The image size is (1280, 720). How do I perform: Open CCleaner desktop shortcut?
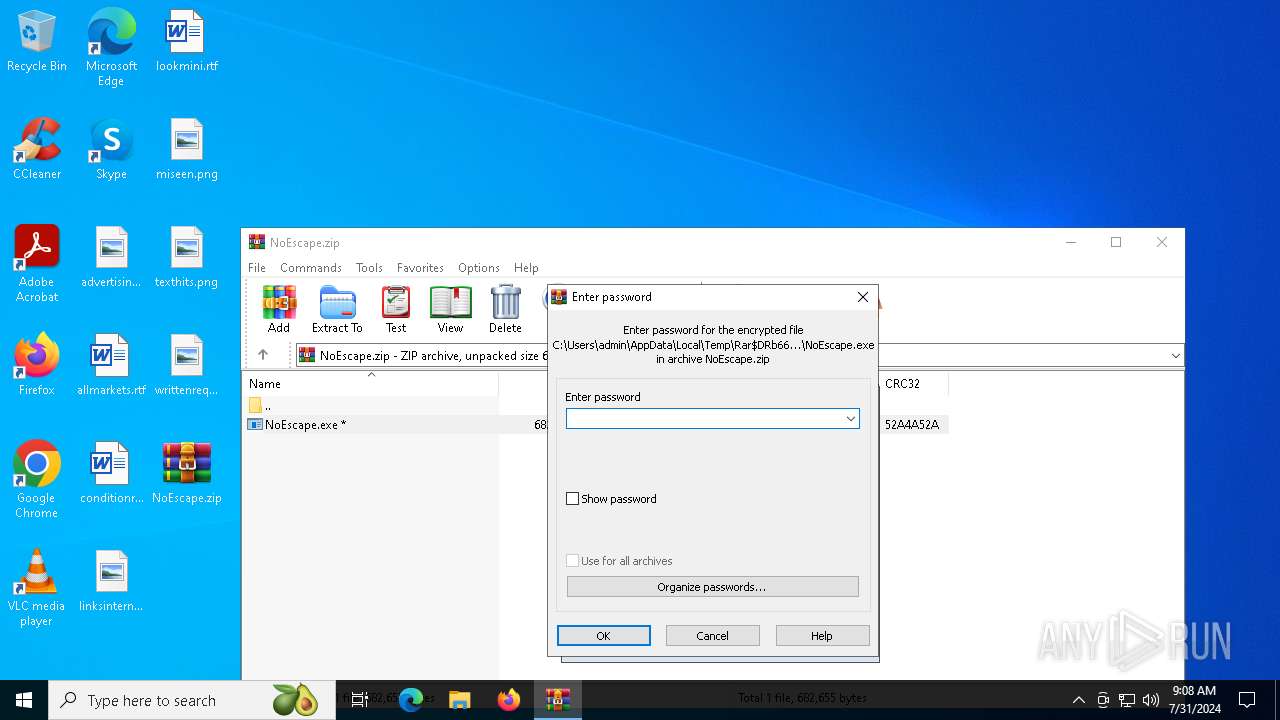37,149
